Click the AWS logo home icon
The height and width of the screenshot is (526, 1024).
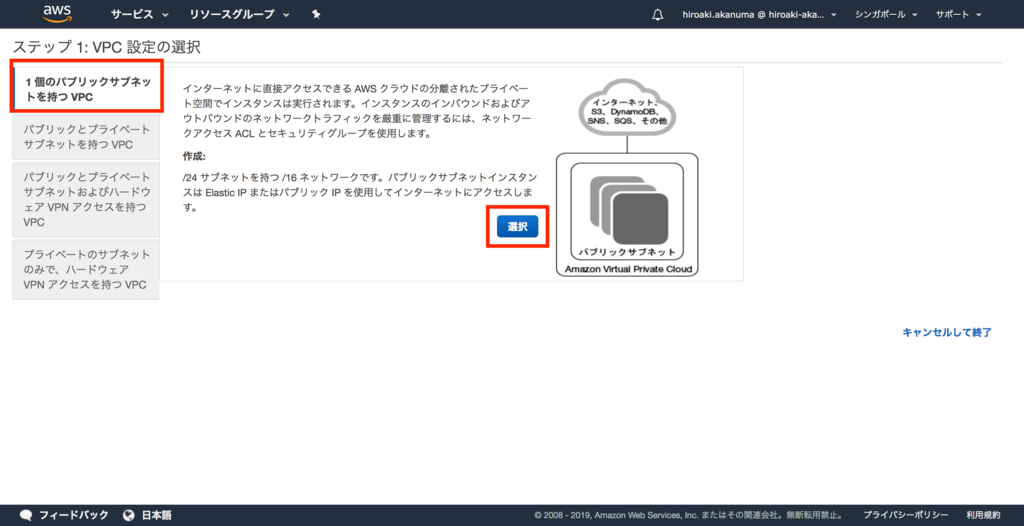57,14
